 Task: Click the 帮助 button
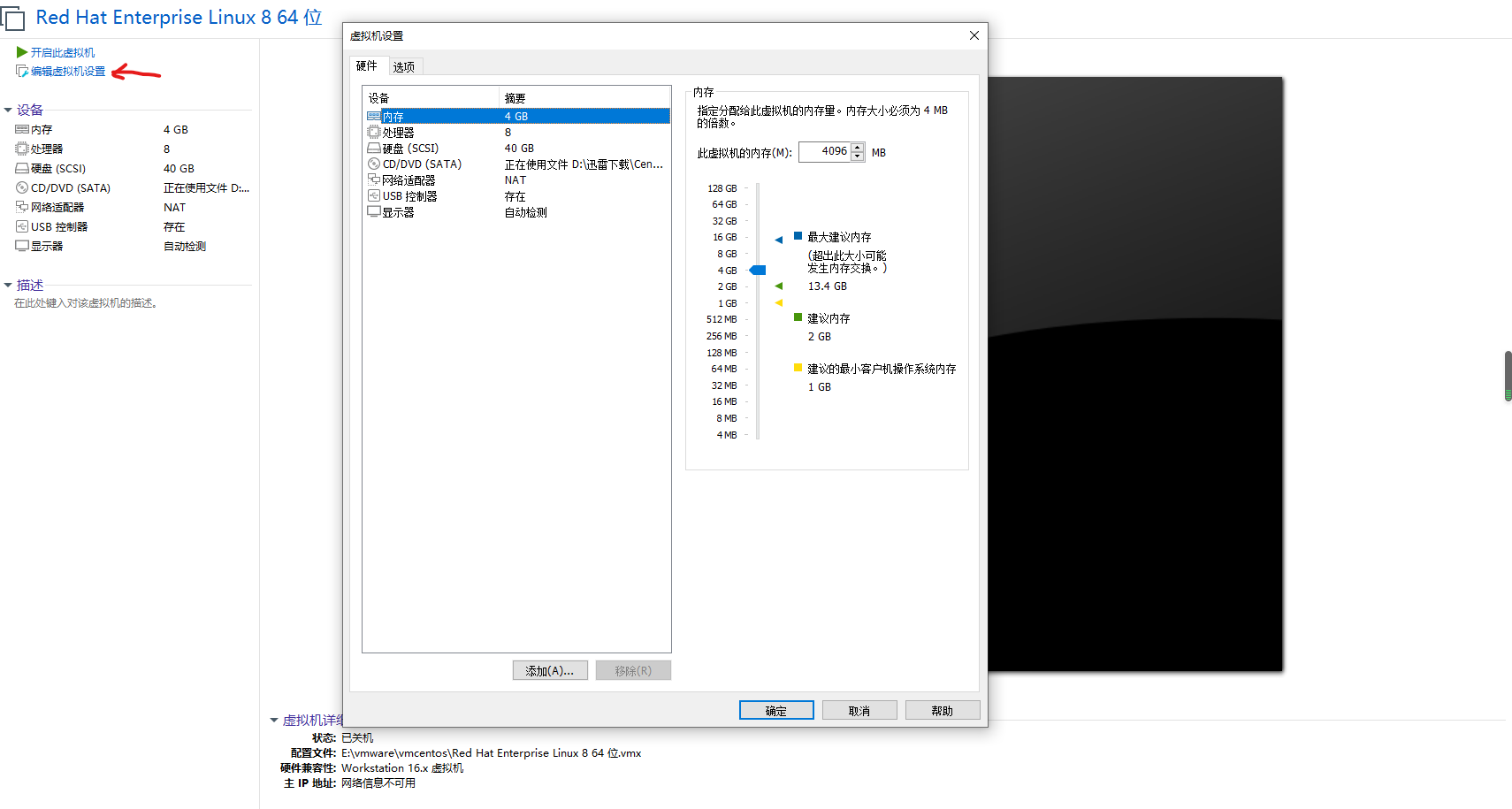point(943,711)
